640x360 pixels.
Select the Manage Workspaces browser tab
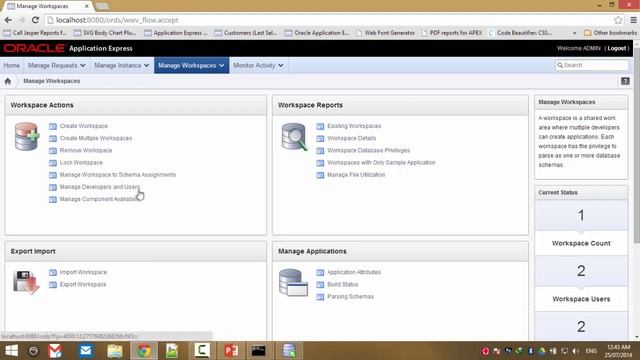[47, 6]
